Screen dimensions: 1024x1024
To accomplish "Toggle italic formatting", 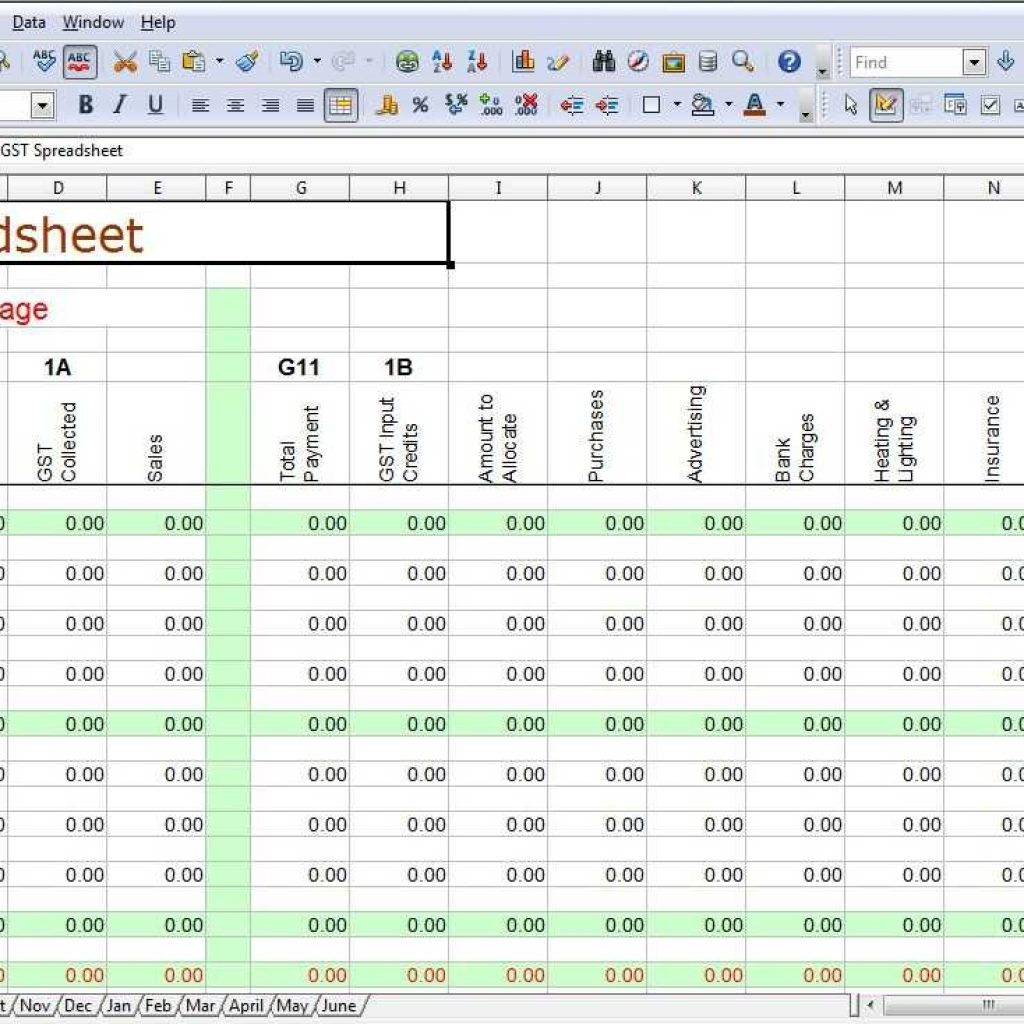I will click(x=119, y=104).
